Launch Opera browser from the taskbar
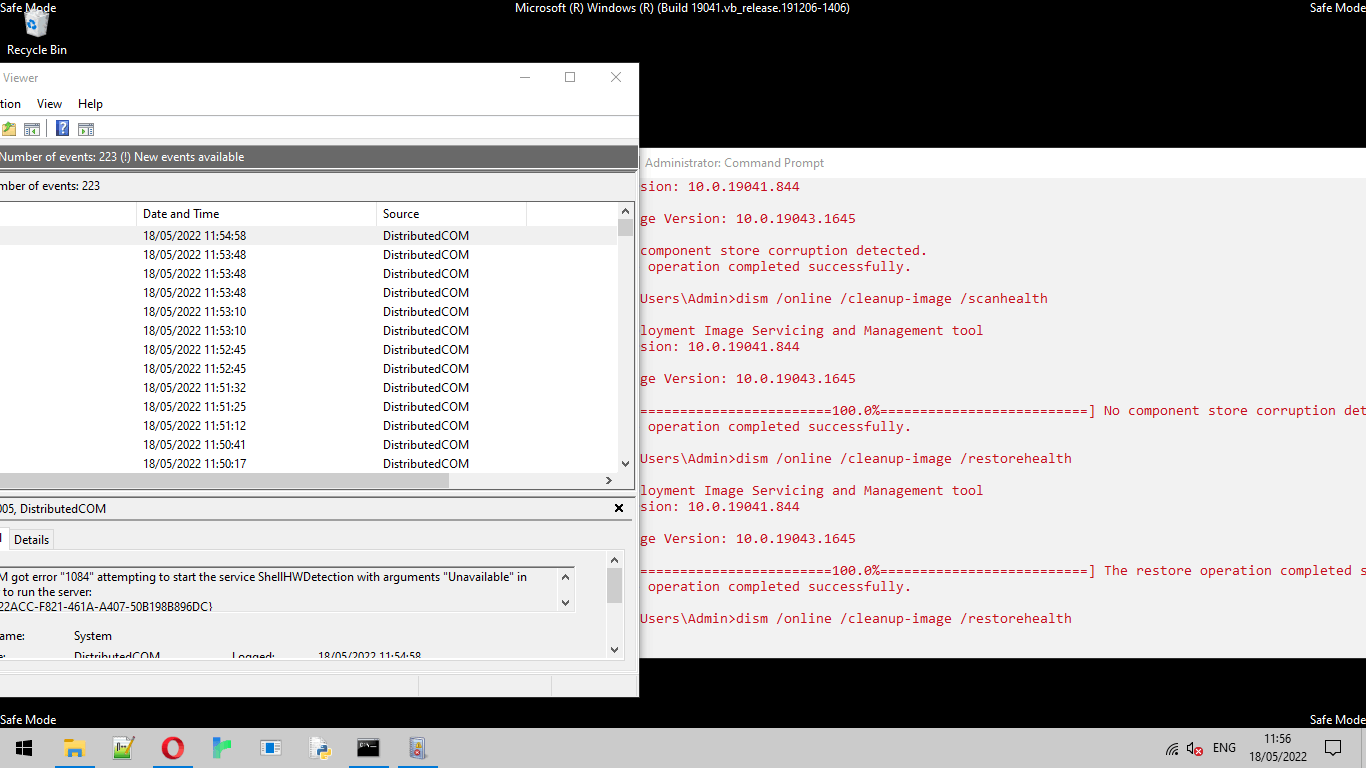Screen dimensions: 1366x768 172,748
